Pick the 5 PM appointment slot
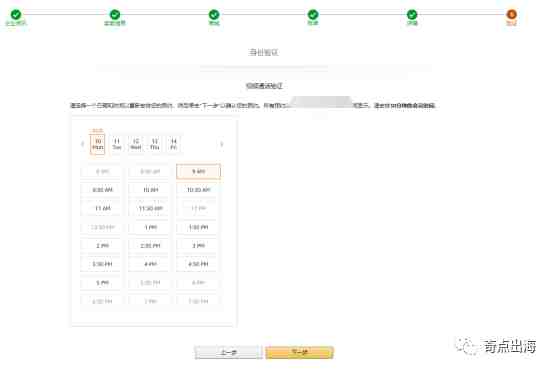 [103, 283]
